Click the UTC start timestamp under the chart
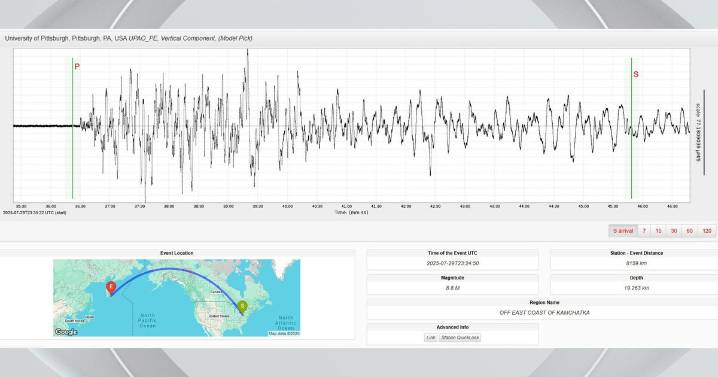718x377 pixels. [35, 213]
